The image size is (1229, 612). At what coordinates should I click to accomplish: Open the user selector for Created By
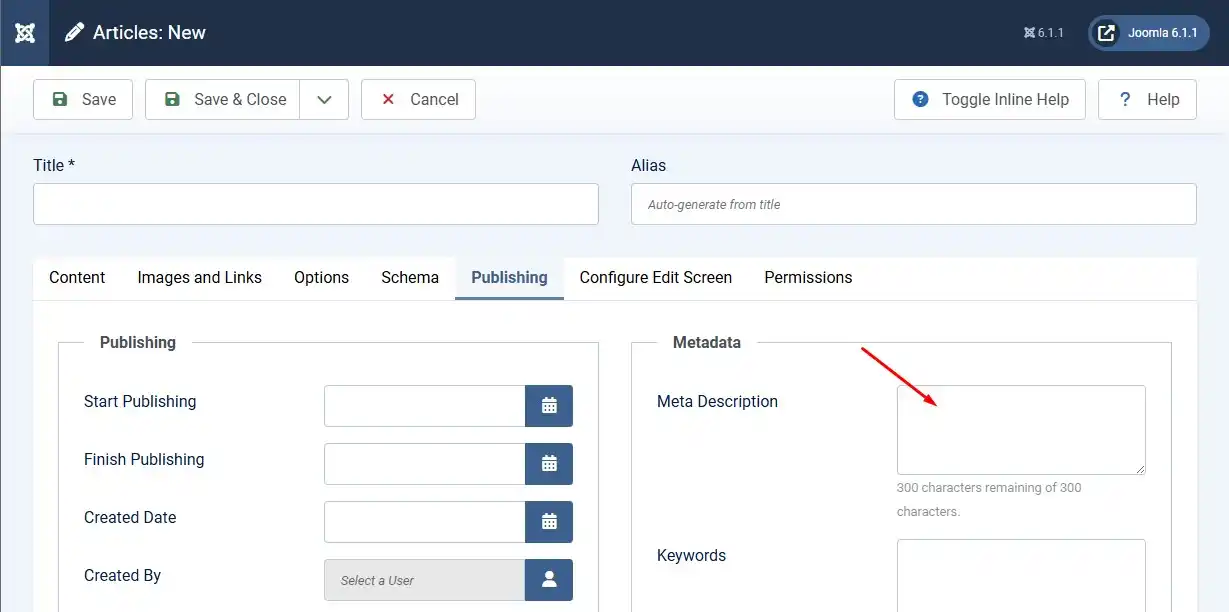549,580
